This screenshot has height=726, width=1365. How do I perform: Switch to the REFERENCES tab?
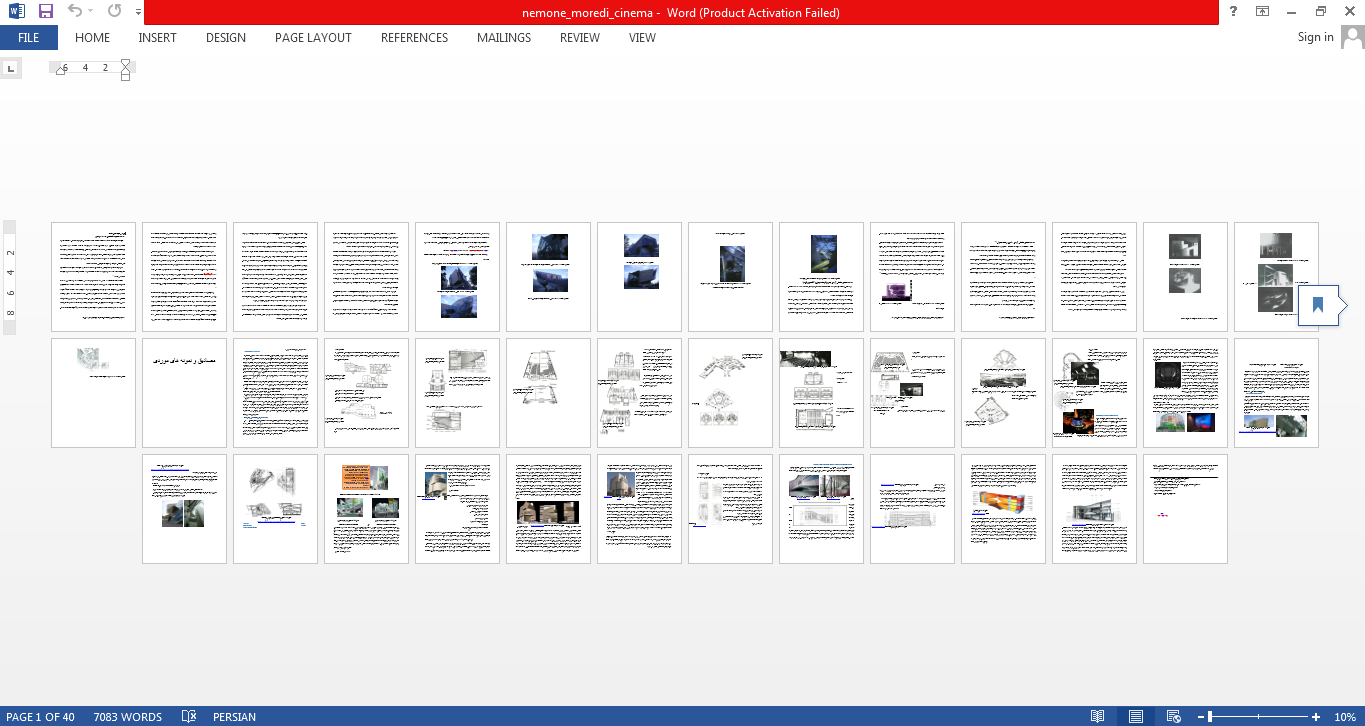414,38
